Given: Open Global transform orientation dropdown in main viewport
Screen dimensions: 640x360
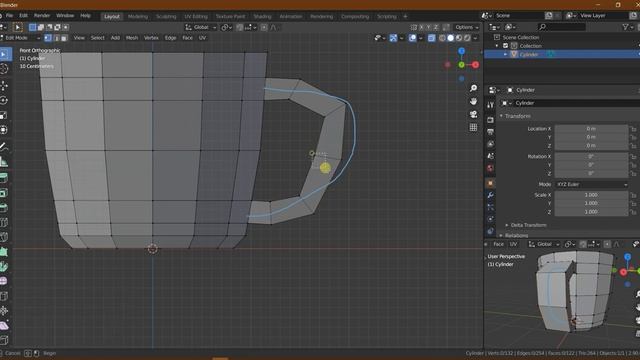Looking at the screenshot, I should tap(200, 27).
